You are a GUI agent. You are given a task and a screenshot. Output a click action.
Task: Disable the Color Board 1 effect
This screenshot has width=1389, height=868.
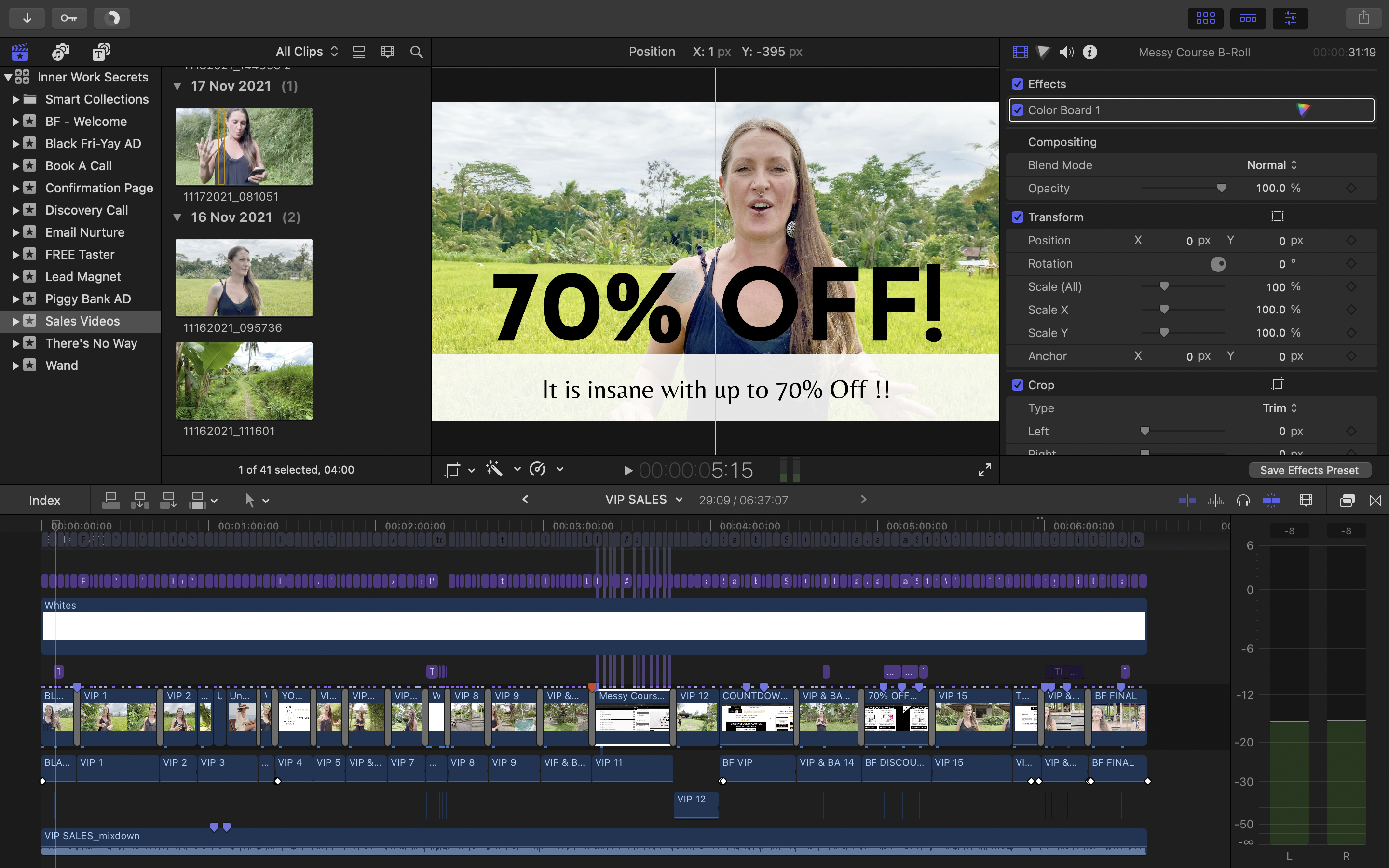[x=1018, y=110]
